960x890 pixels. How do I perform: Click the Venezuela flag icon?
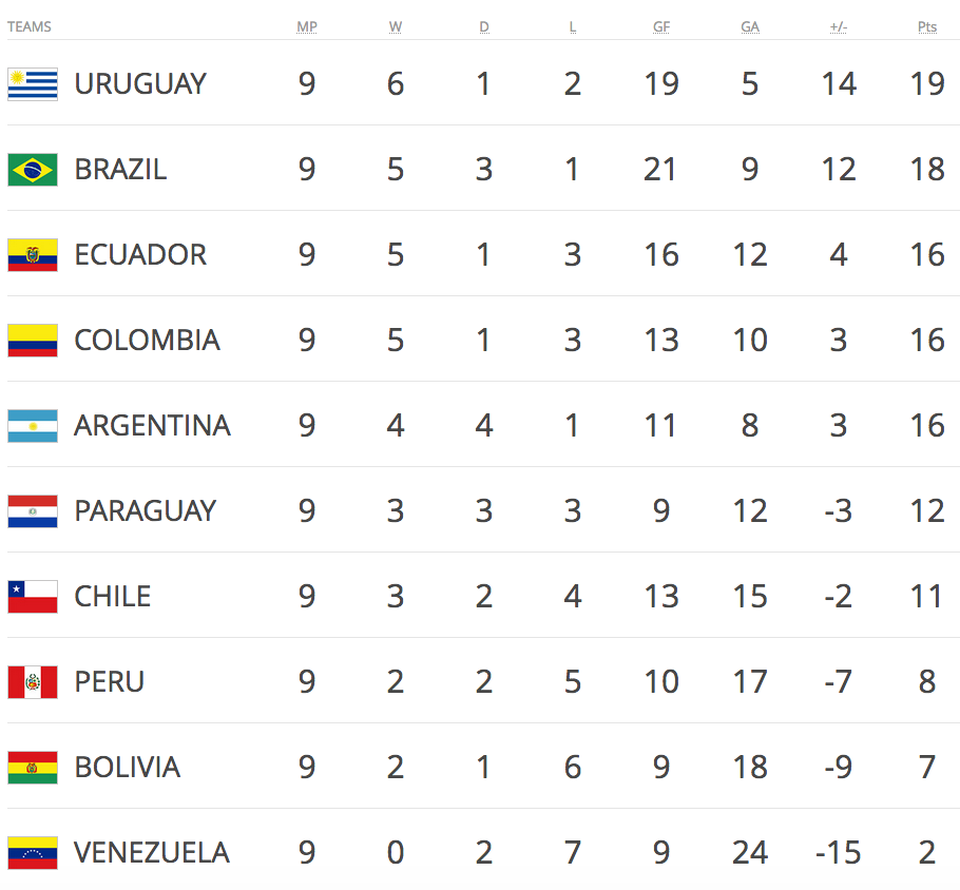pyautogui.click(x=33, y=853)
